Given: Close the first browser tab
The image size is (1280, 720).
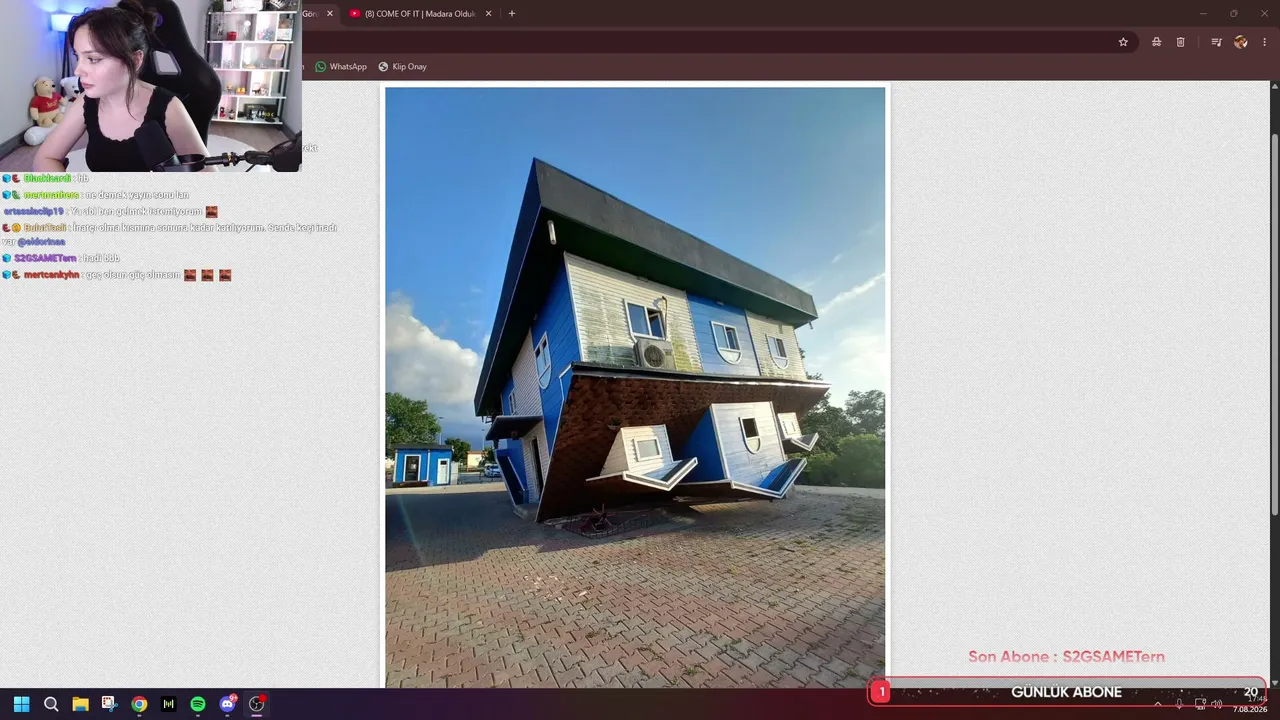Looking at the screenshot, I should coord(330,14).
